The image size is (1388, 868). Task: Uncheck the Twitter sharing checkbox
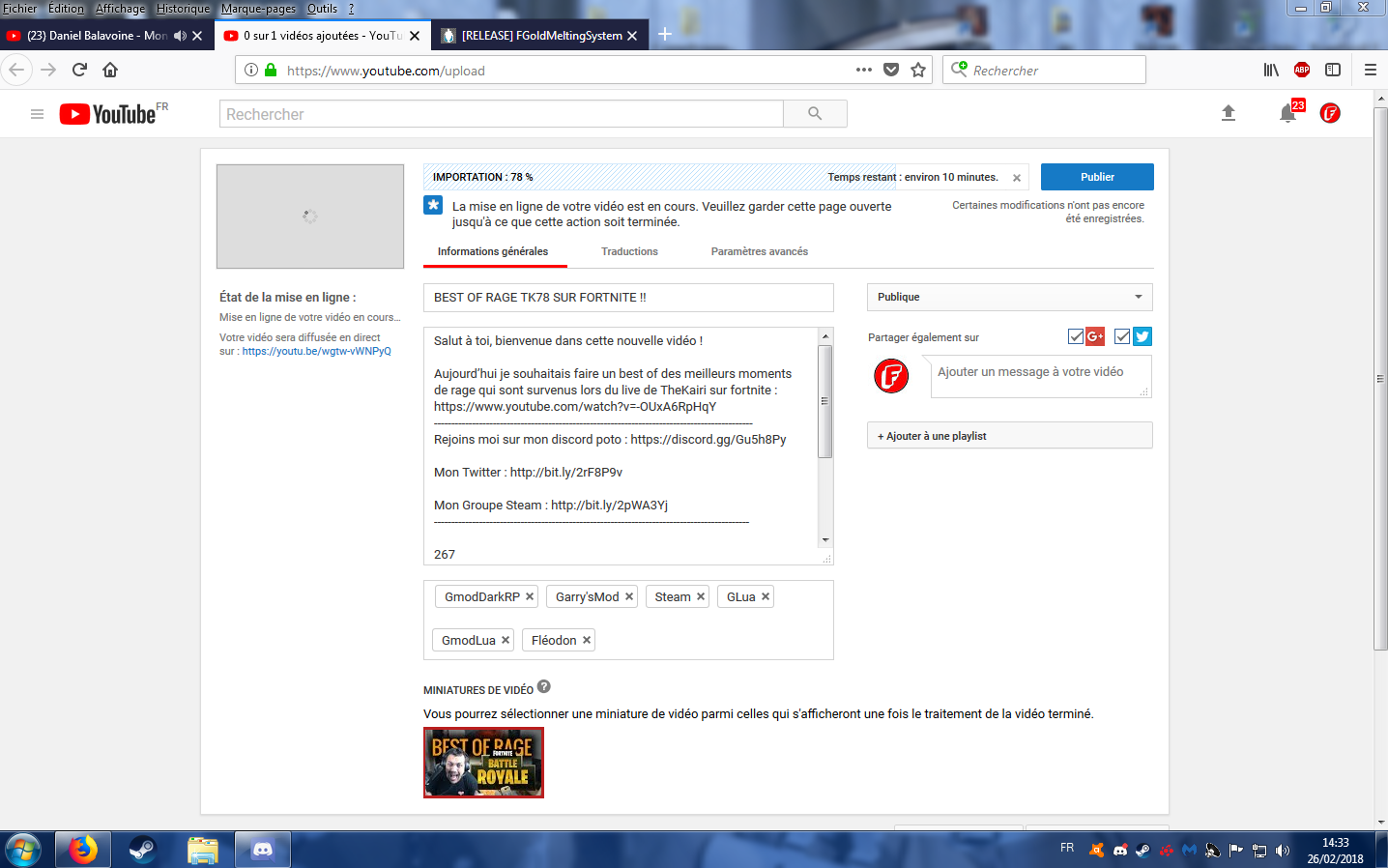coord(1122,336)
